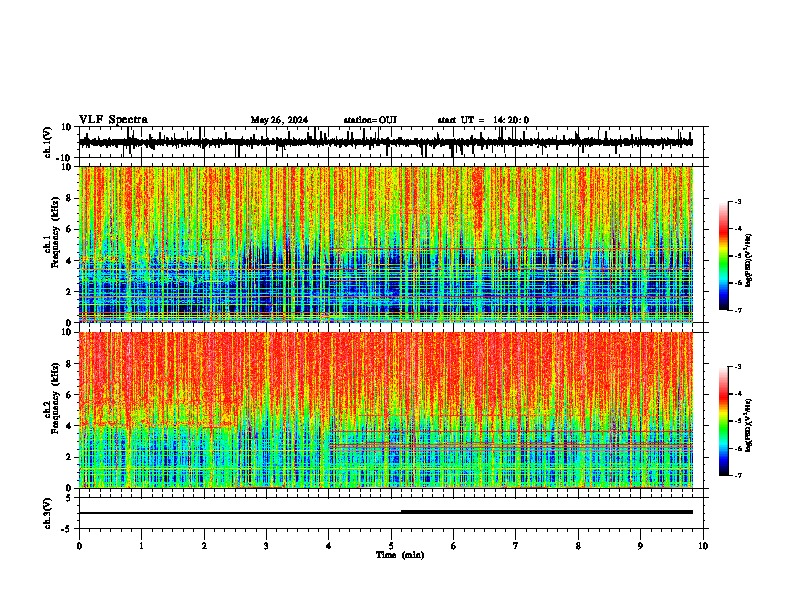The height and width of the screenshot is (612, 792).
Task: Click the ch.1 color bar '-3' label
Action: [737, 201]
